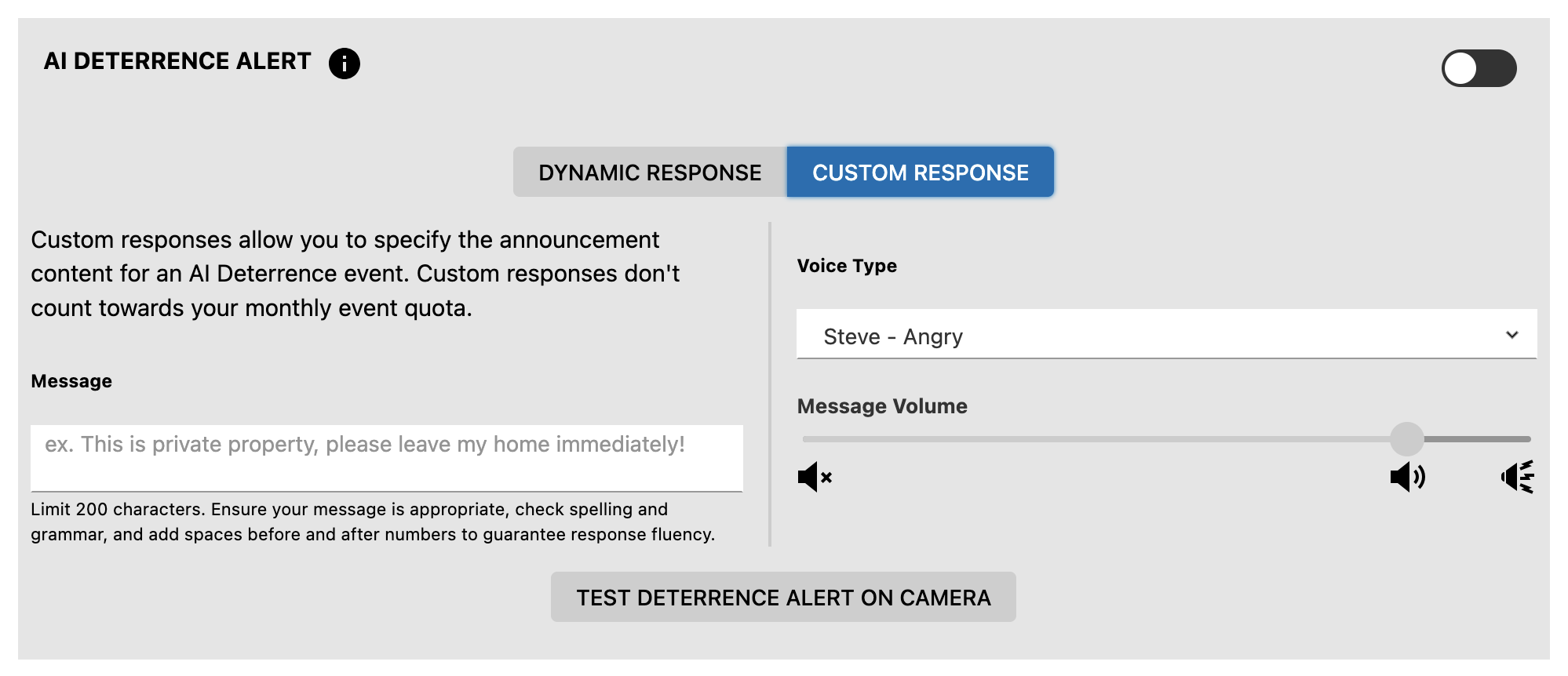Click the medium volume speaker icon
This screenshot has width=1568, height=676.
(x=1407, y=477)
